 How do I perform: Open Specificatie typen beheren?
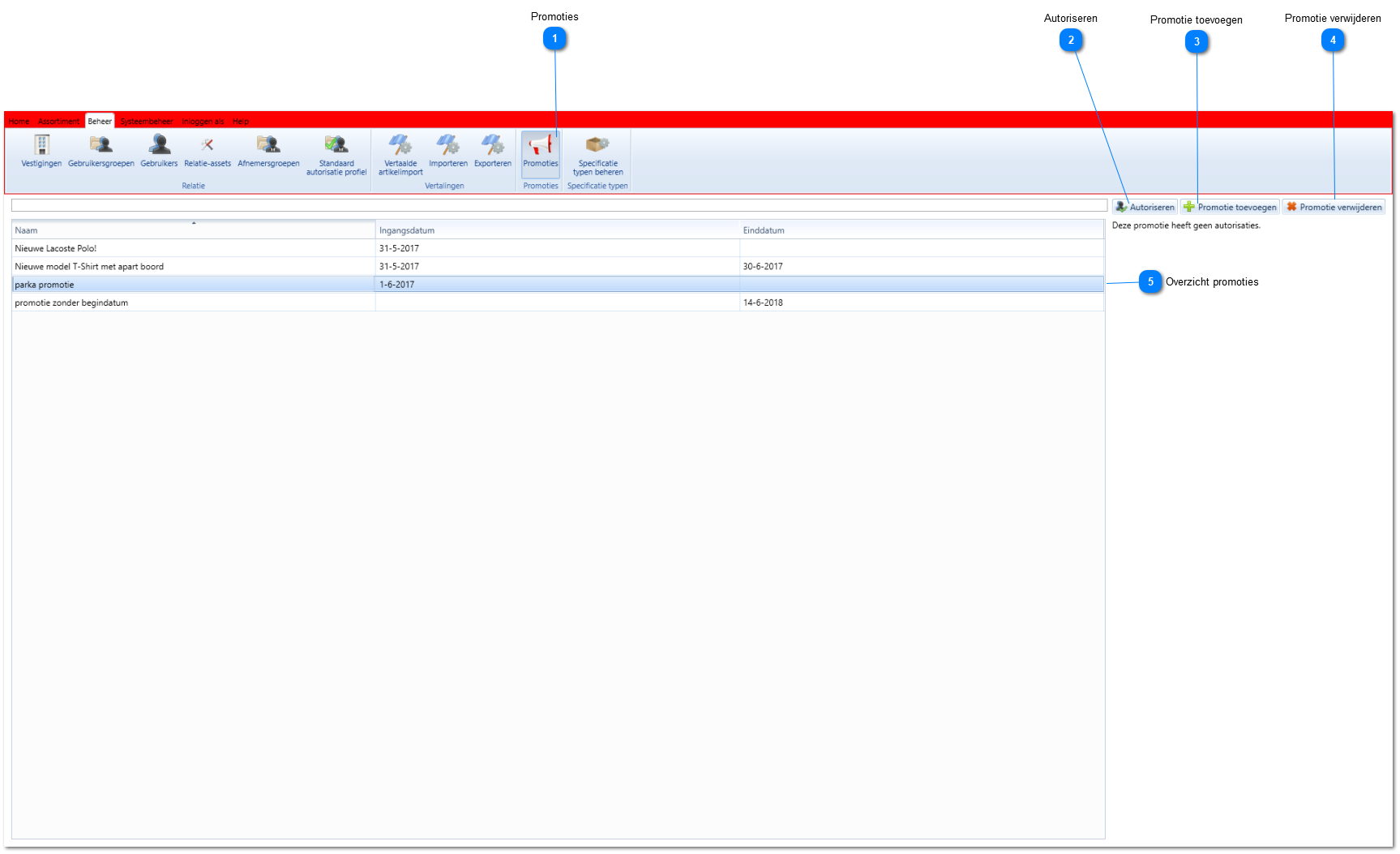click(x=598, y=156)
